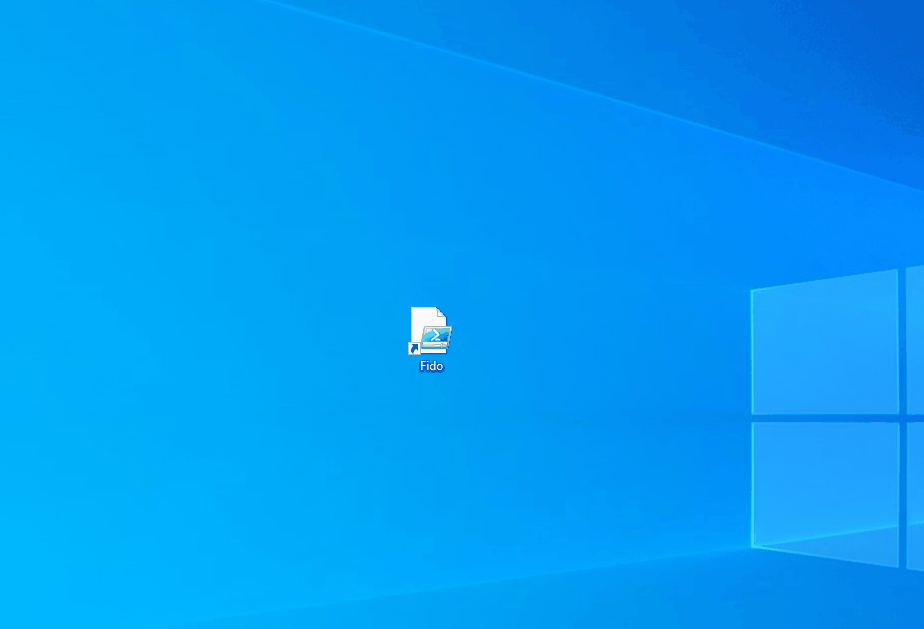Image resolution: width=924 pixels, height=629 pixels.
Task: Select the Fido desktop shortcut icon
Action: (x=431, y=331)
